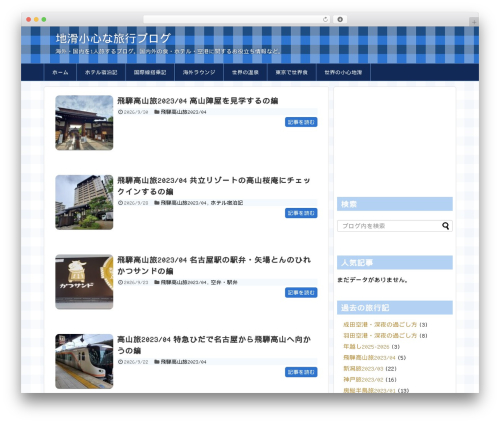The height and width of the screenshot is (423, 500).
Task: Open the 高山桜庵にチェックインするの編 article title
Action: [x=214, y=186]
